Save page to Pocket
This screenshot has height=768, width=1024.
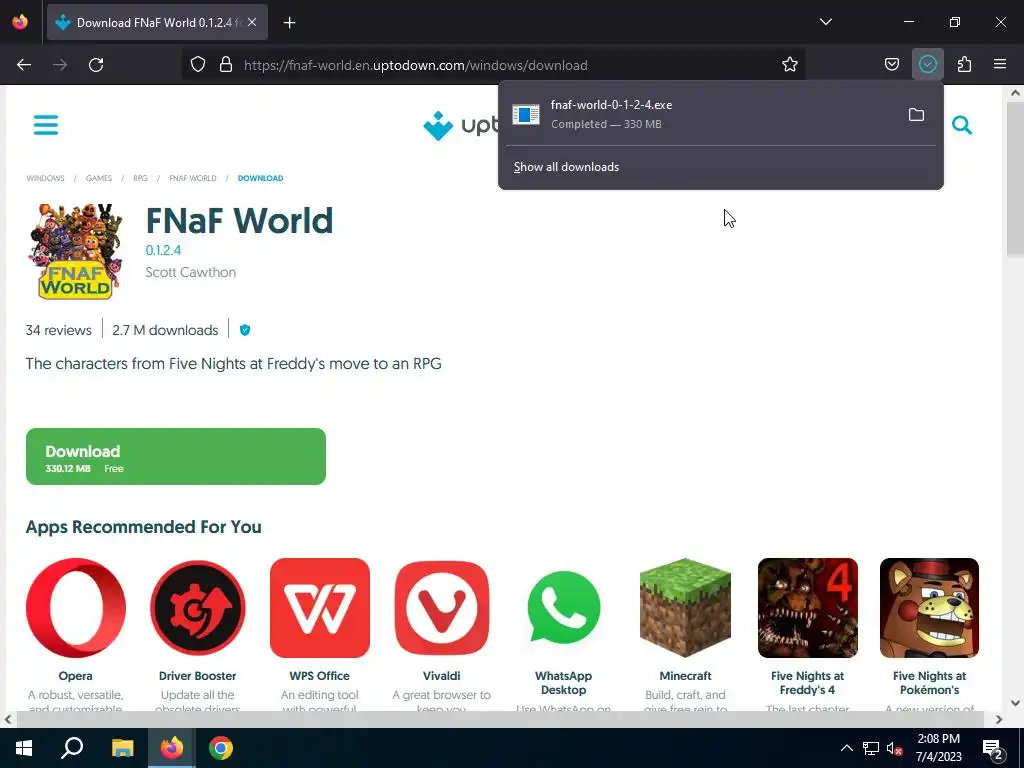pos(891,64)
